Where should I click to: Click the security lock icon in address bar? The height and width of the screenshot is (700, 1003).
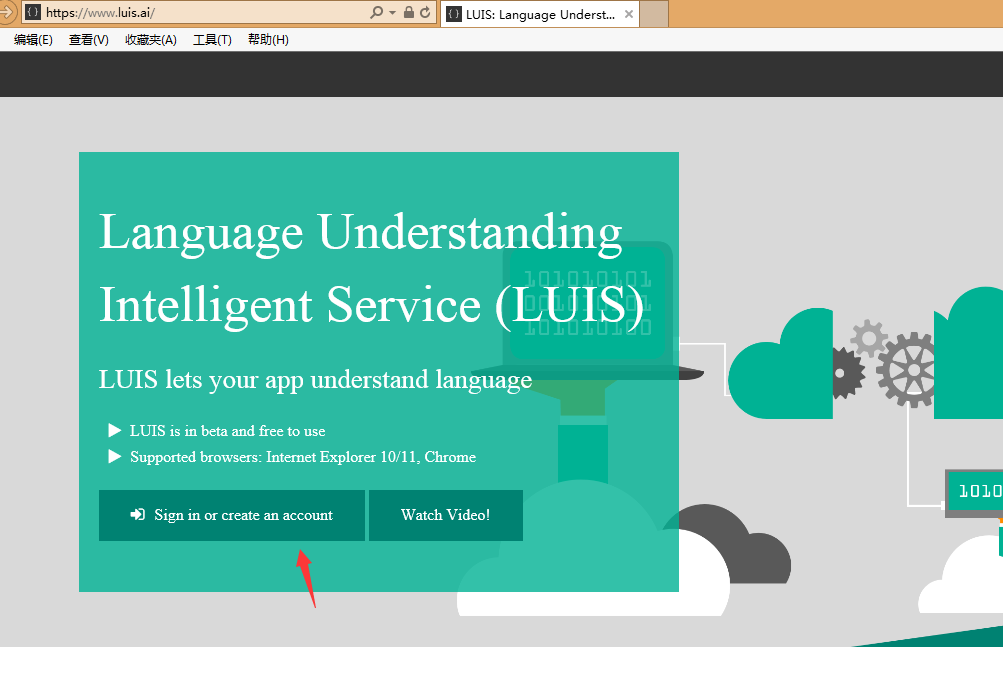click(409, 12)
